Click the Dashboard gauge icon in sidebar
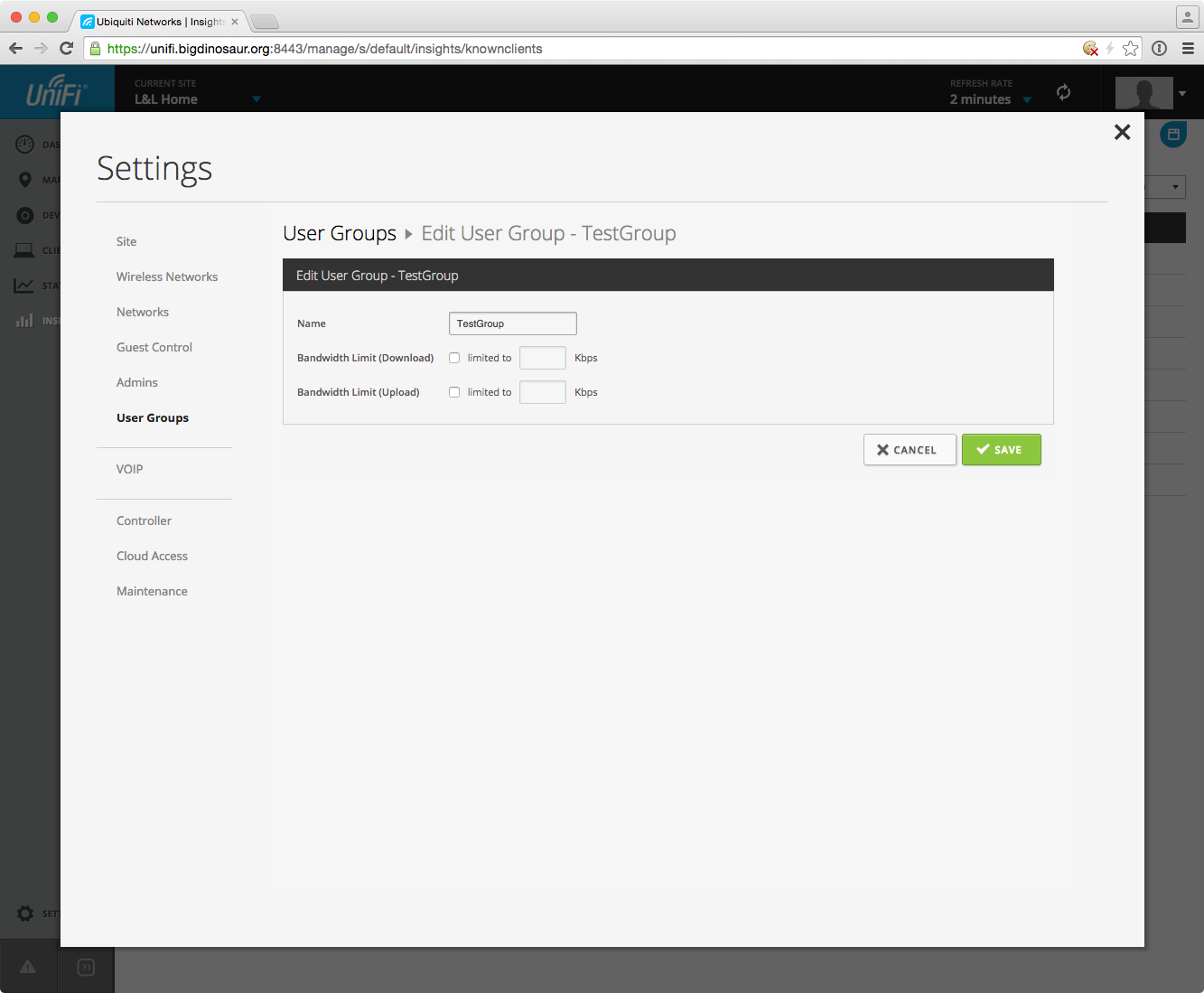Image resolution: width=1204 pixels, height=993 pixels. coord(25,145)
